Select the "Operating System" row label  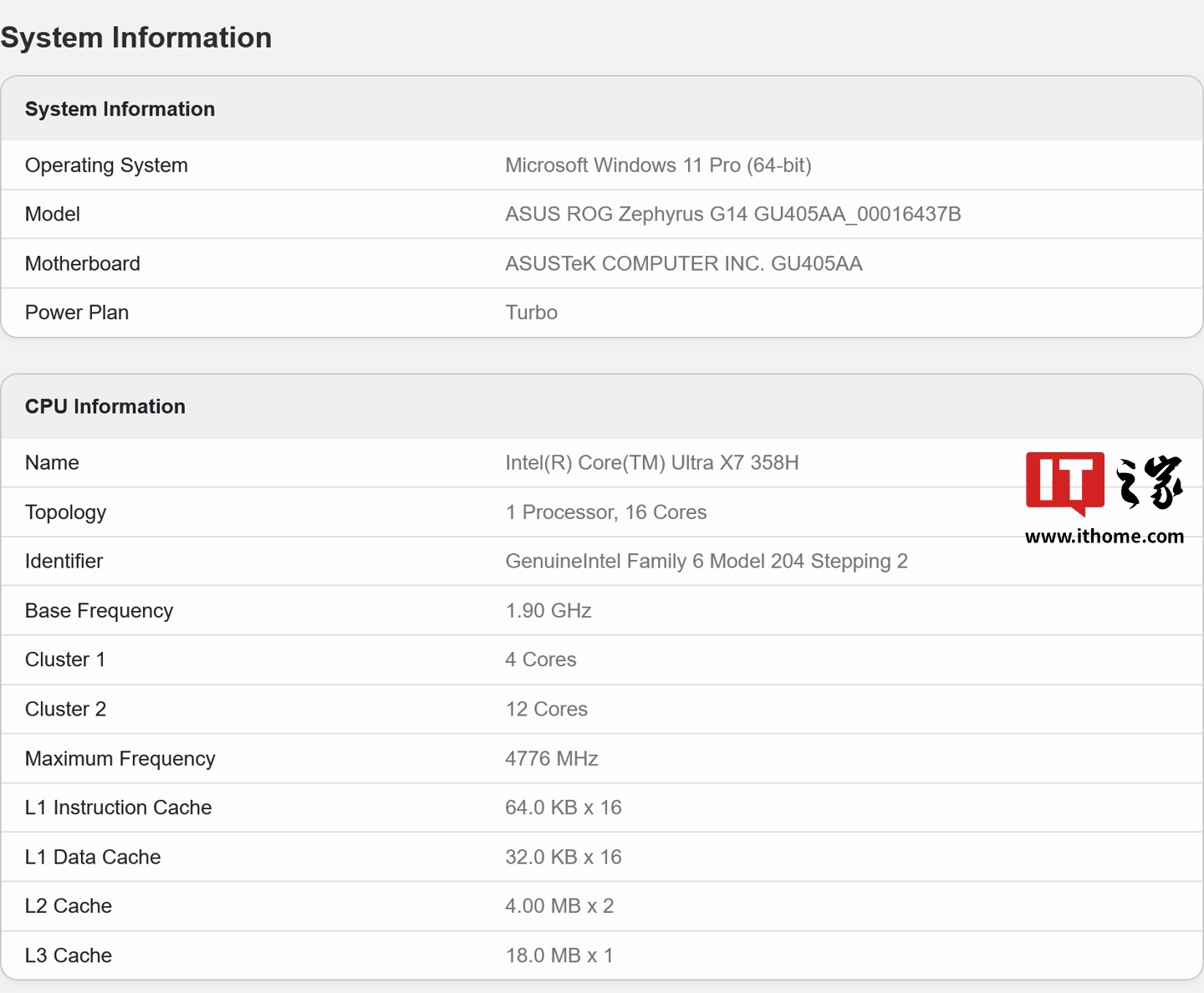point(106,165)
